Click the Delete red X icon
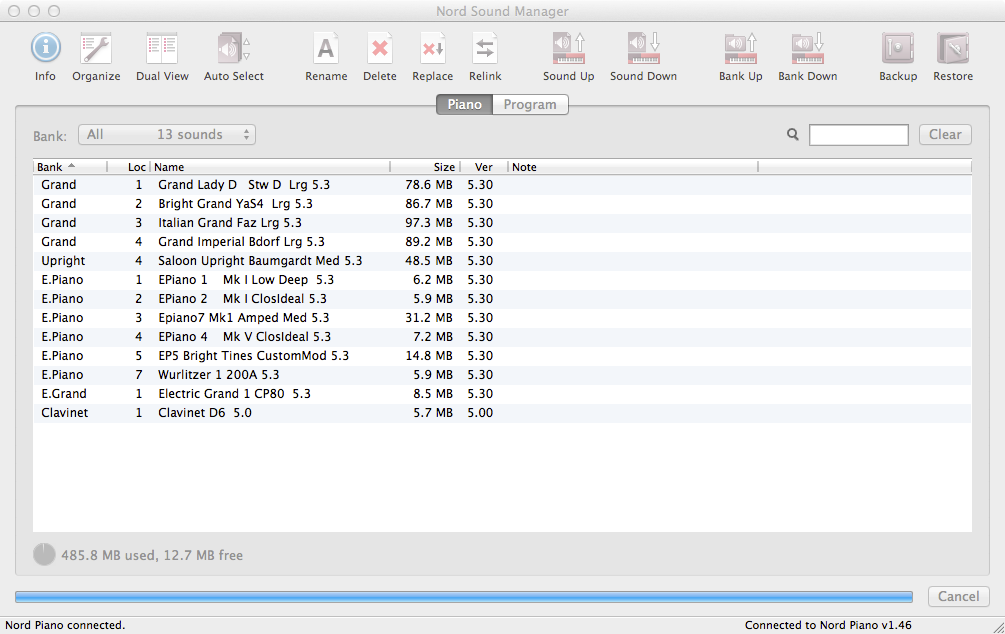The width and height of the screenshot is (1005, 634). pyautogui.click(x=379, y=49)
